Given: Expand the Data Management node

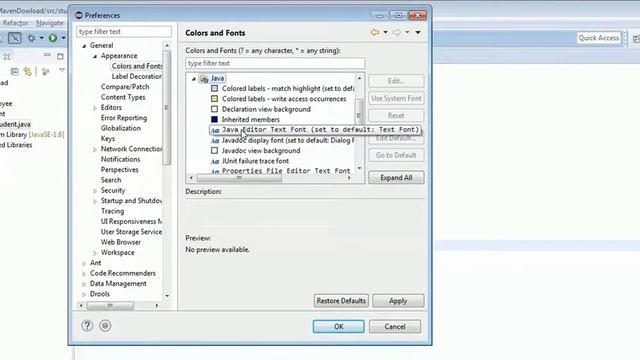Looking at the screenshot, I should coord(84,284).
